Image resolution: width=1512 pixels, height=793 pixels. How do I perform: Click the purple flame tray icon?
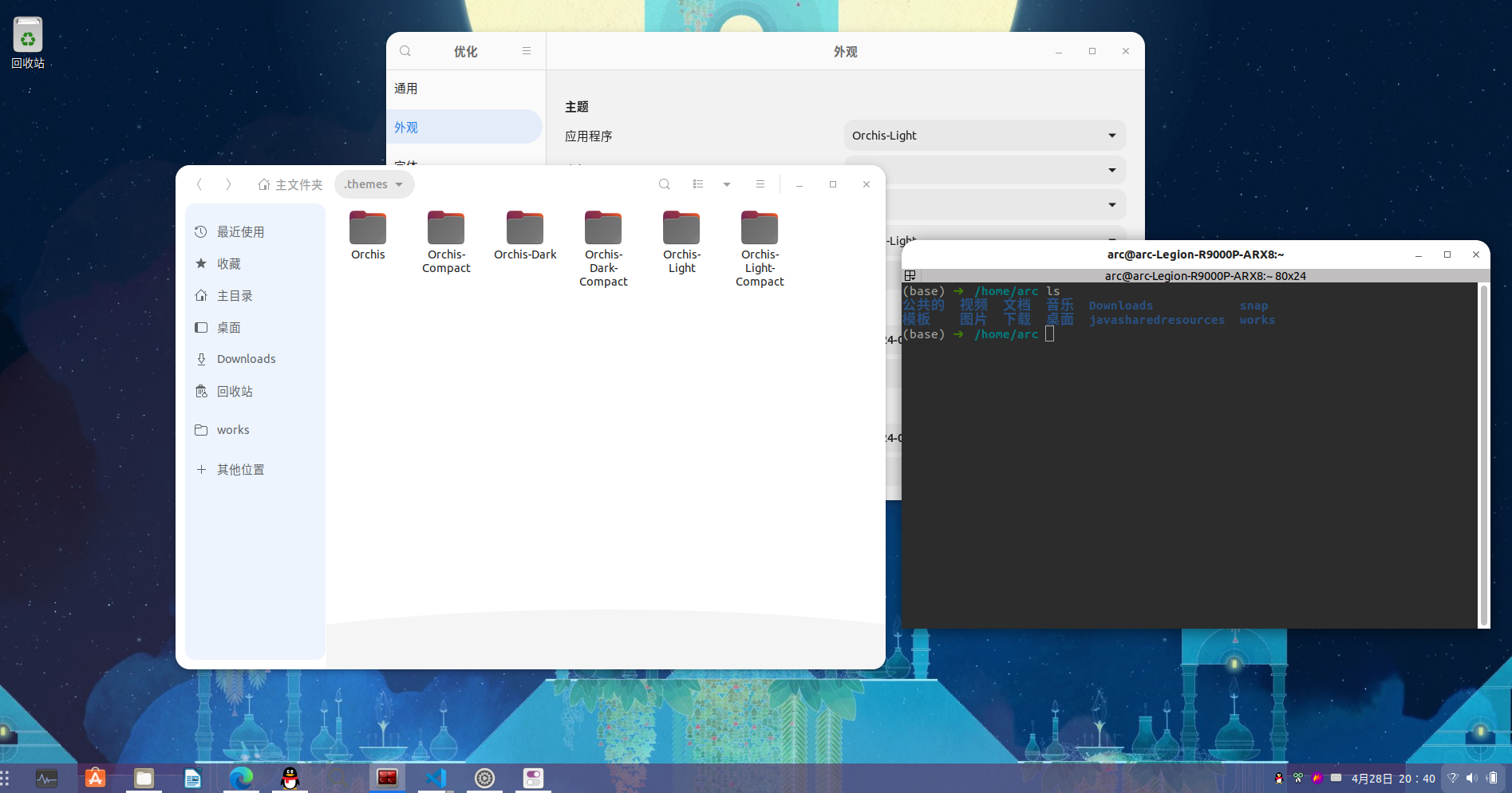[1317, 778]
